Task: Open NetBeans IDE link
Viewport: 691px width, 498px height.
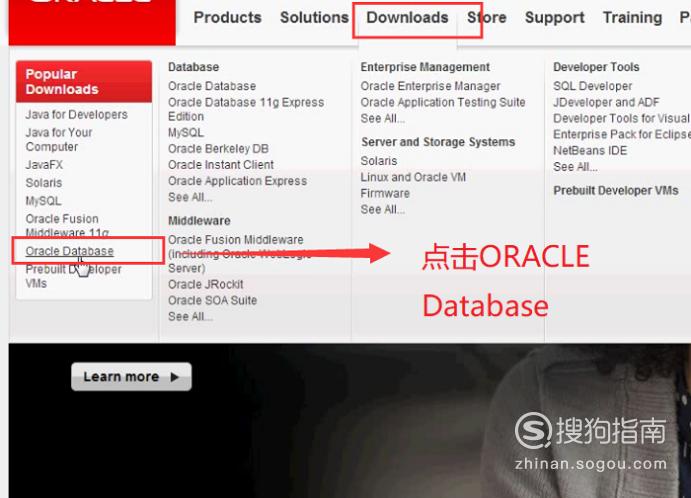Action: (590, 151)
